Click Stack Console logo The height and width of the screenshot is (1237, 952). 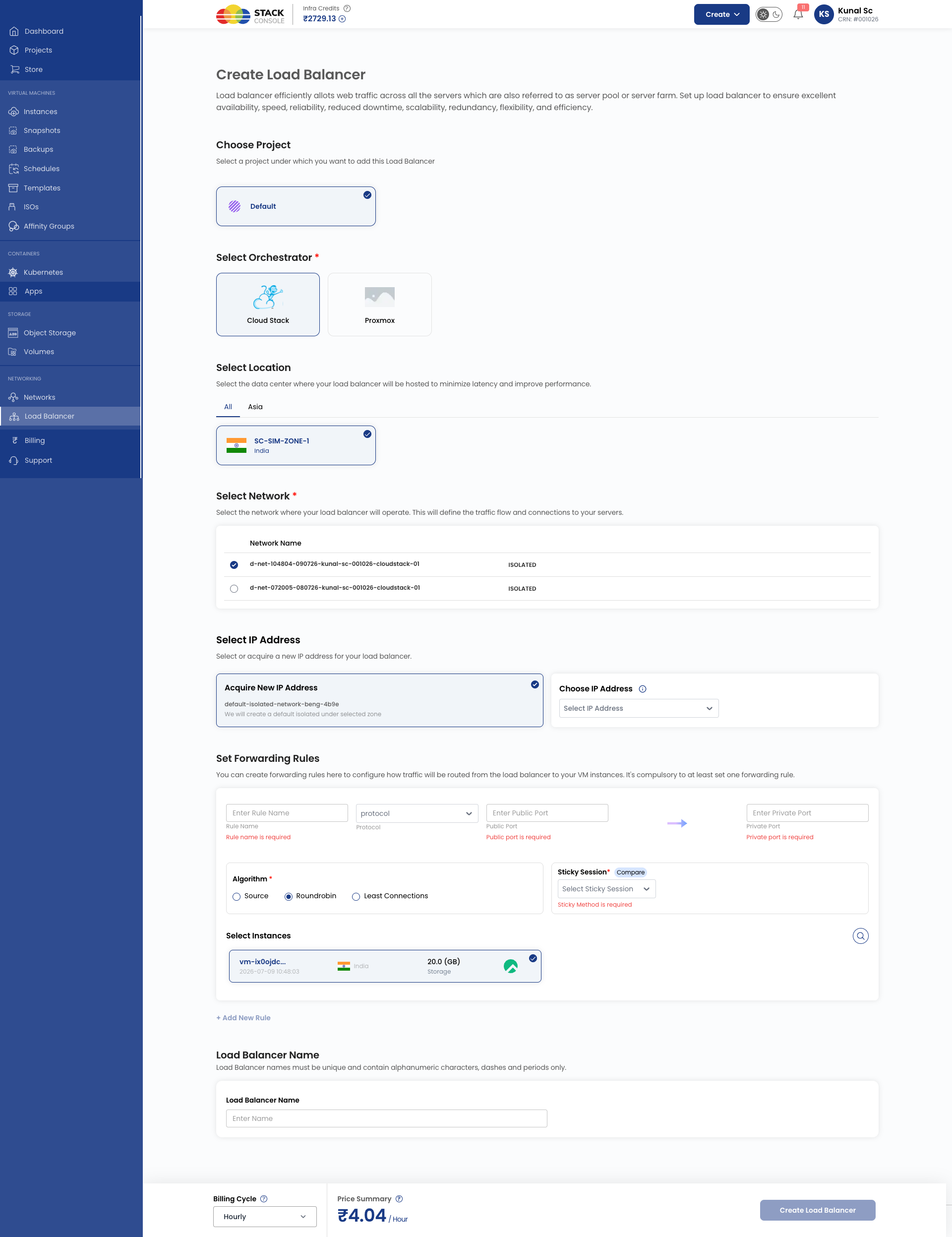(250, 15)
